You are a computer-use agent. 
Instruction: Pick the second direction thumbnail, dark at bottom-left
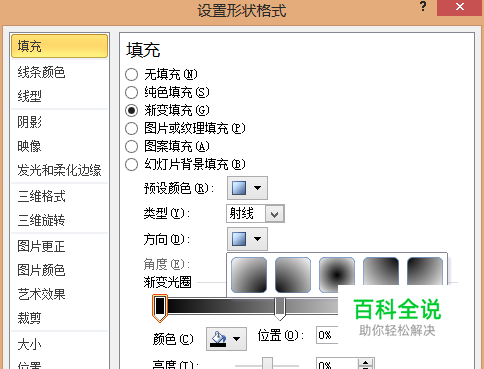pos(293,275)
